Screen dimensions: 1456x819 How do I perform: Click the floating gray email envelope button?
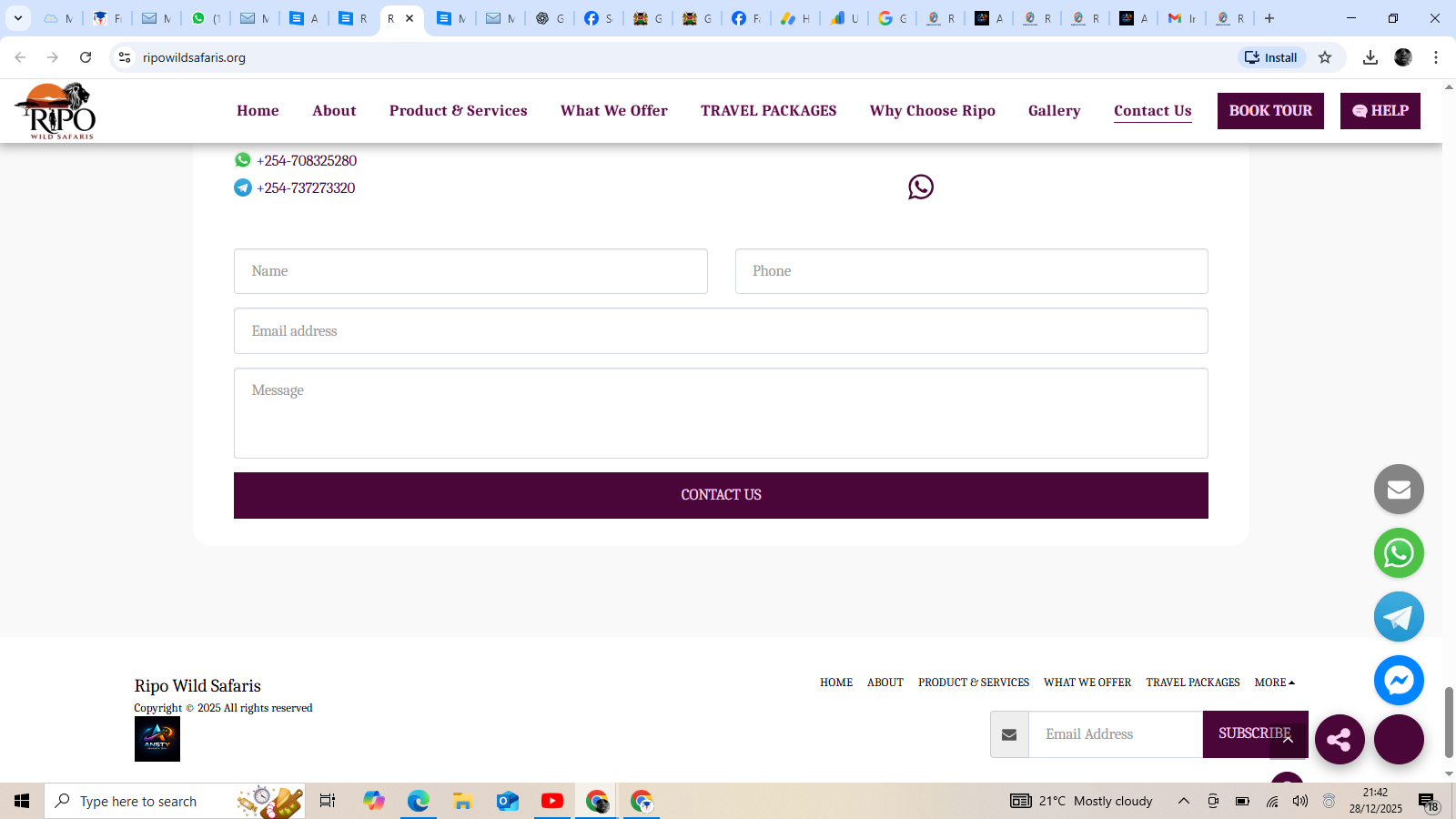point(1399,490)
